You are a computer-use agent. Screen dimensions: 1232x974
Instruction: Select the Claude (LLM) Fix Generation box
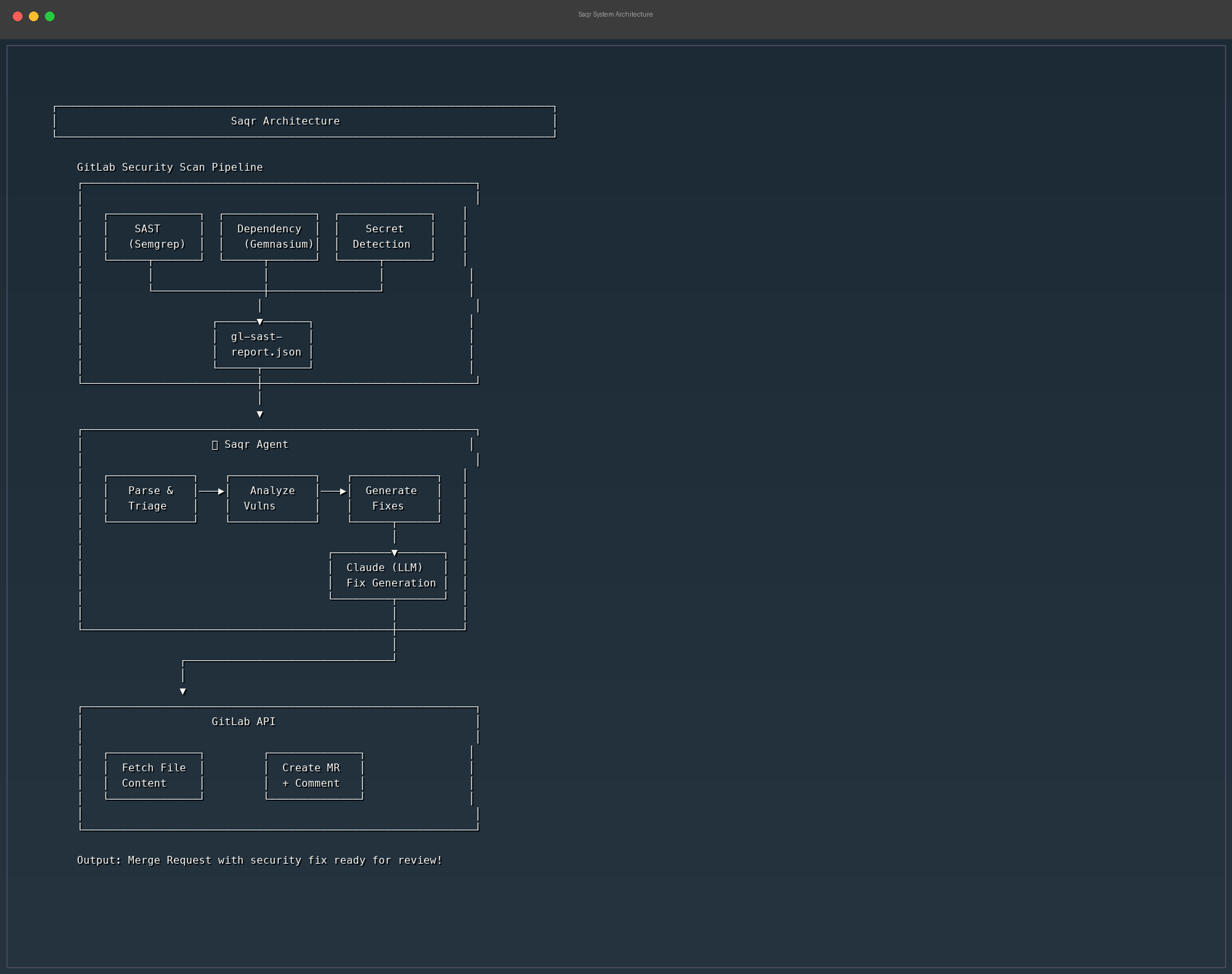[388, 576]
